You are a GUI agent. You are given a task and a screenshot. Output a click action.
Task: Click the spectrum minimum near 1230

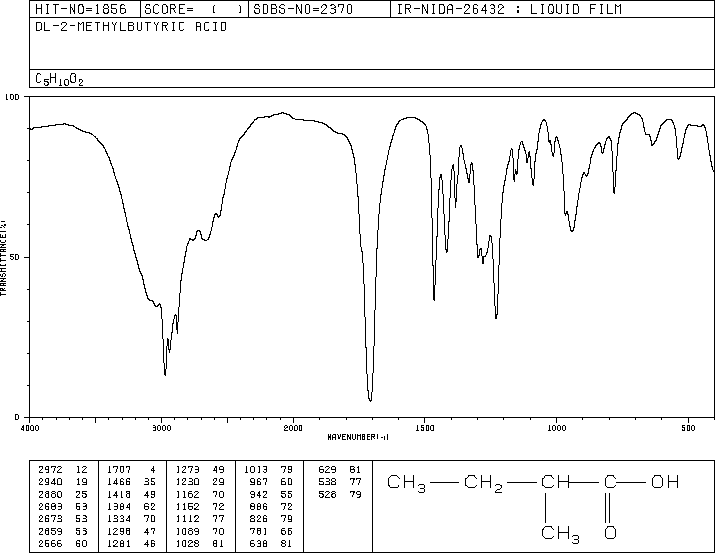point(496,316)
